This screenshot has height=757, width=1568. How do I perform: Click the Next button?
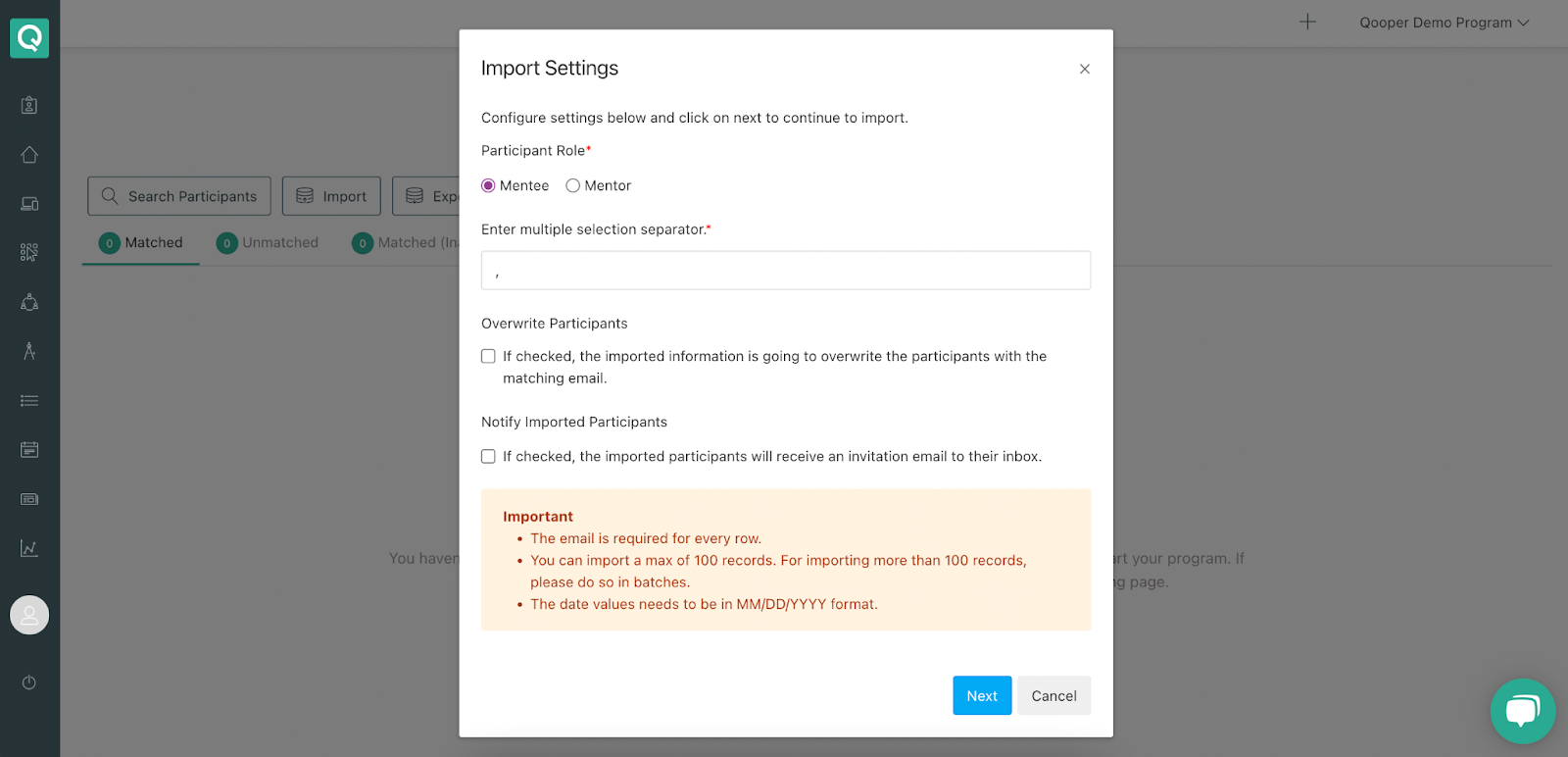982,695
